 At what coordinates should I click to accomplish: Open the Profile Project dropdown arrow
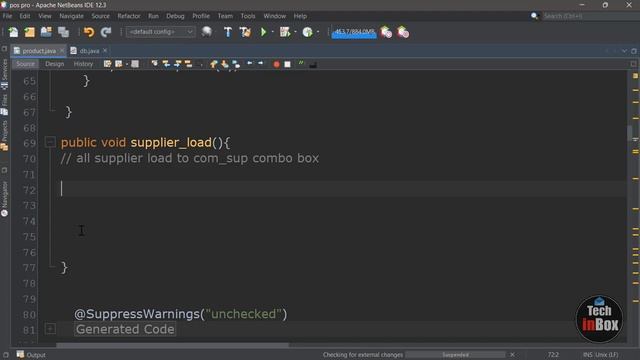[318, 32]
